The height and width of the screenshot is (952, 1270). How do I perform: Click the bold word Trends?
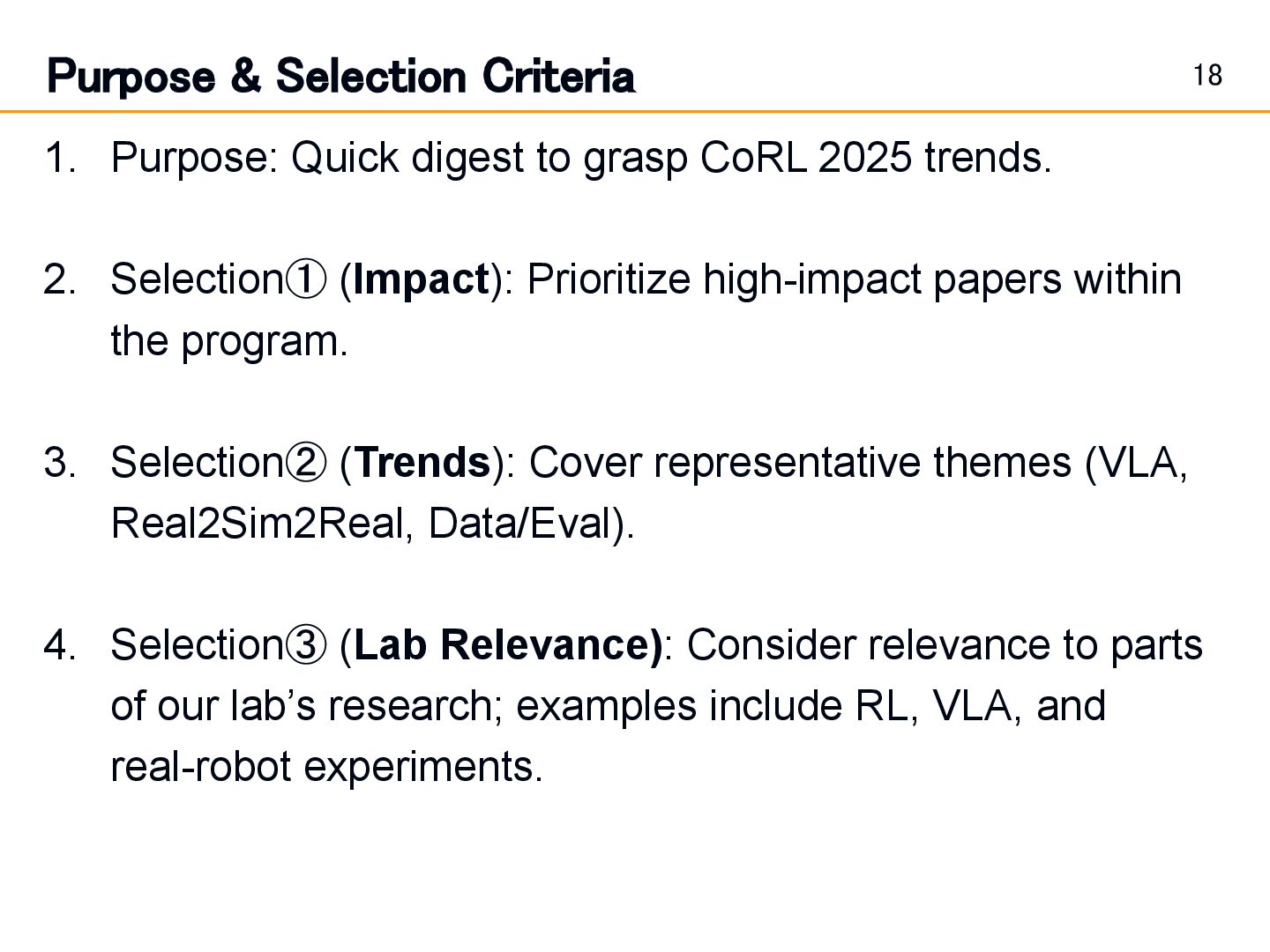[x=422, y=463]
